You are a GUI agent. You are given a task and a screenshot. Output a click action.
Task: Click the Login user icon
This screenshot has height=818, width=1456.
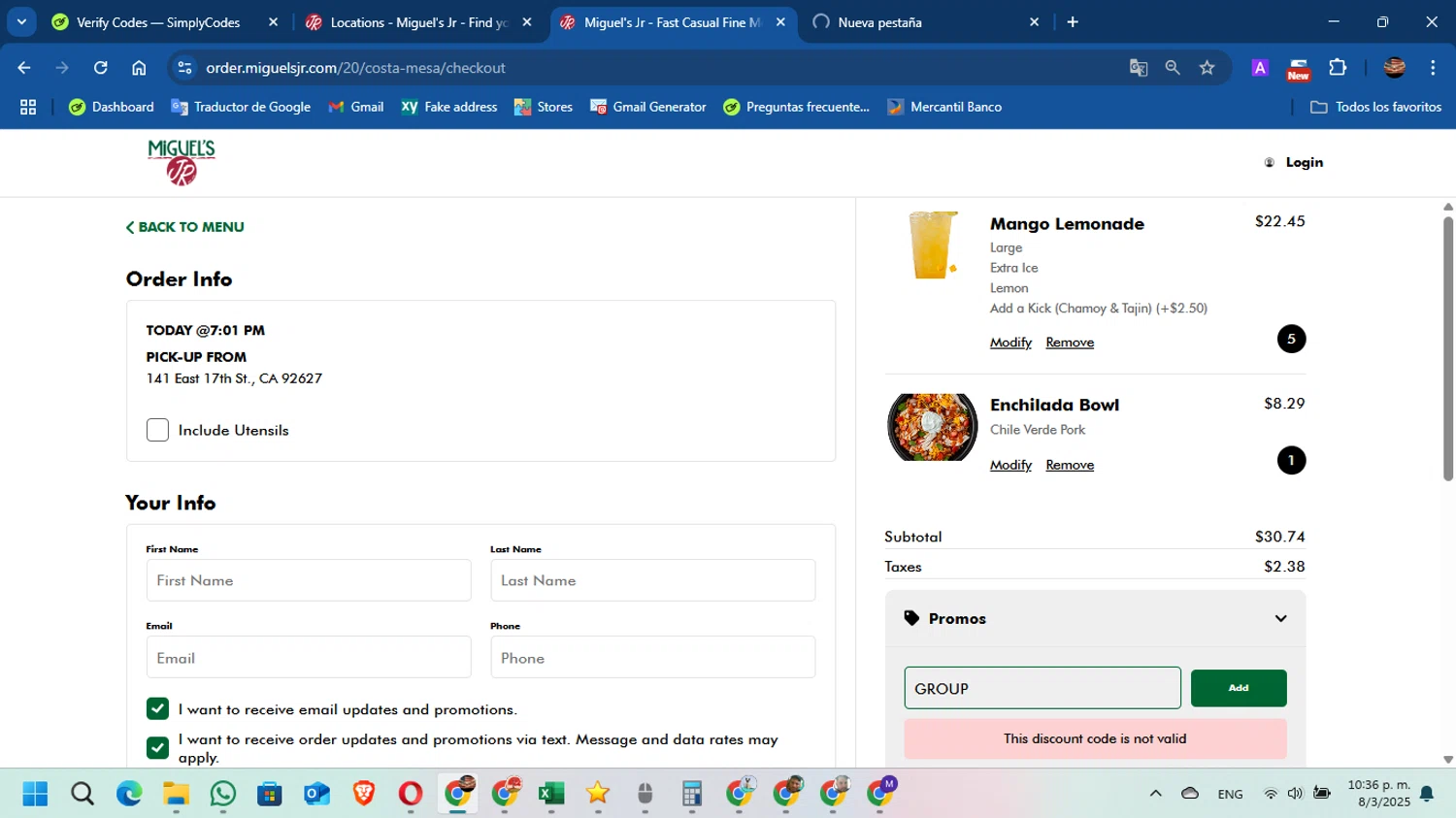click(1269, 162)
